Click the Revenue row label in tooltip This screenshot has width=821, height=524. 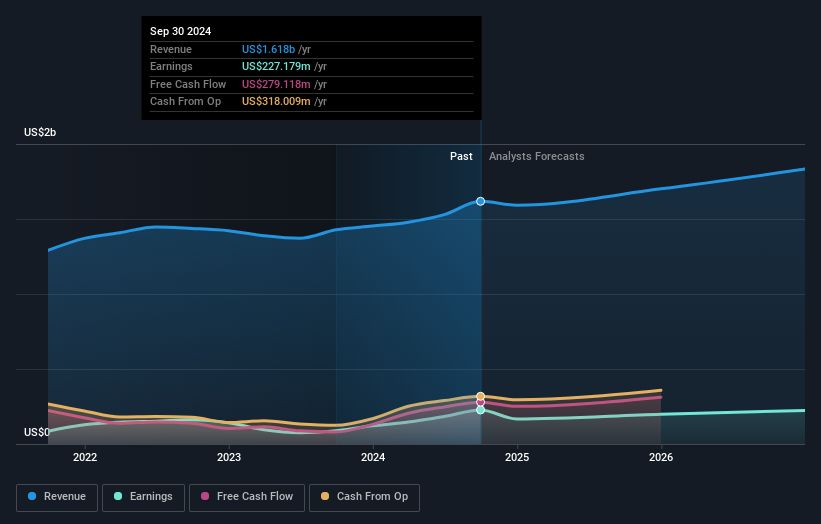tap(171, 49)
